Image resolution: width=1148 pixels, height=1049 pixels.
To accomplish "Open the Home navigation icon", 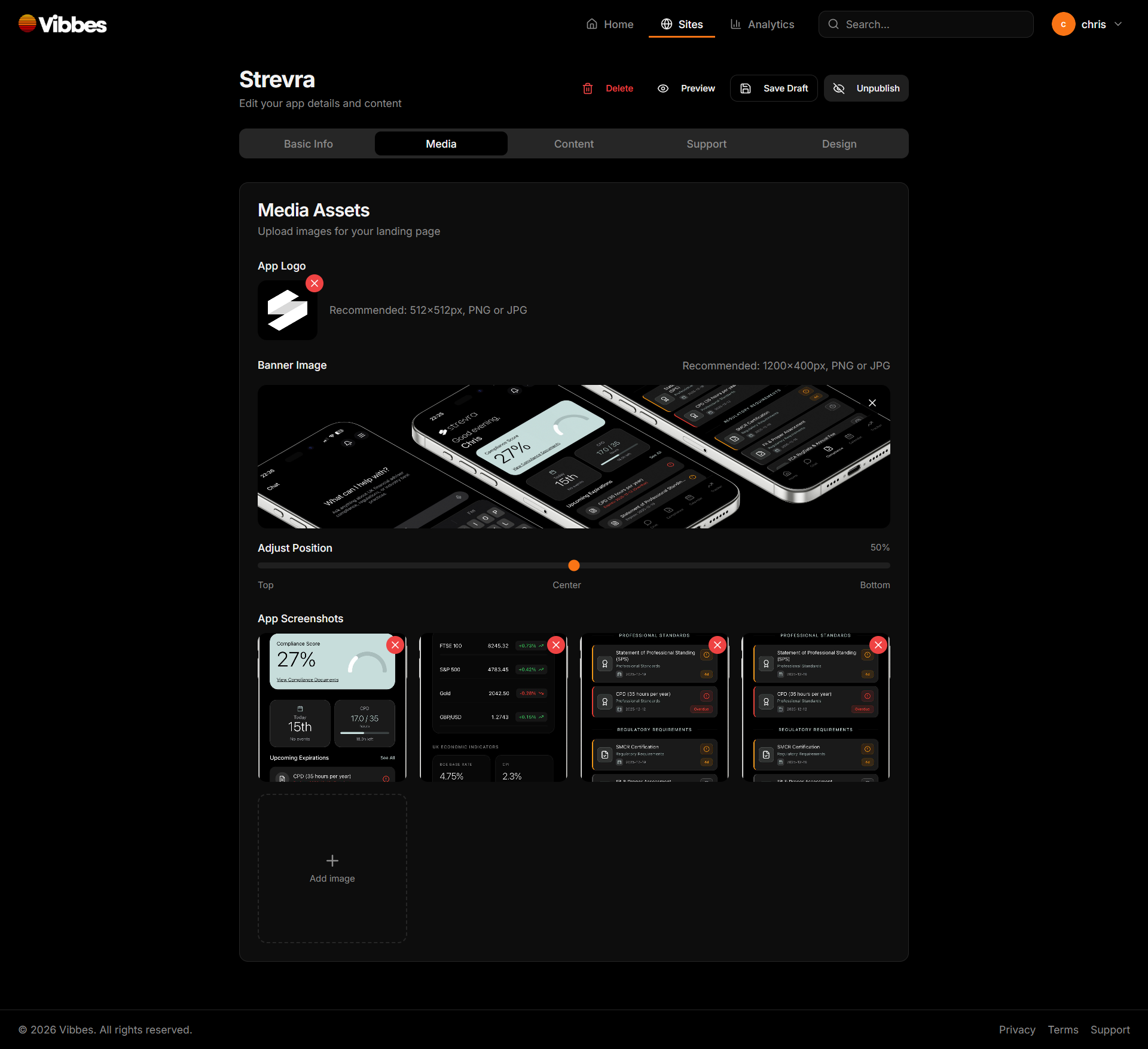I will tap(593, 25).
